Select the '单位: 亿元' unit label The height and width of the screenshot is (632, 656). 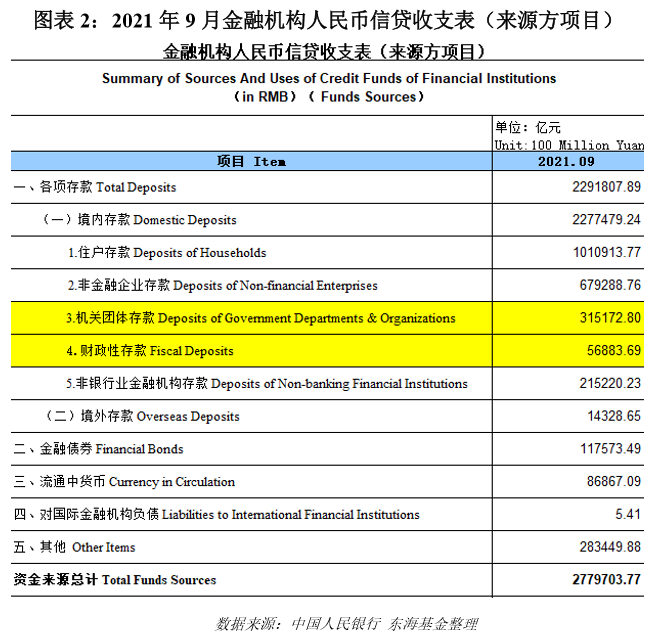coord(528,127)
